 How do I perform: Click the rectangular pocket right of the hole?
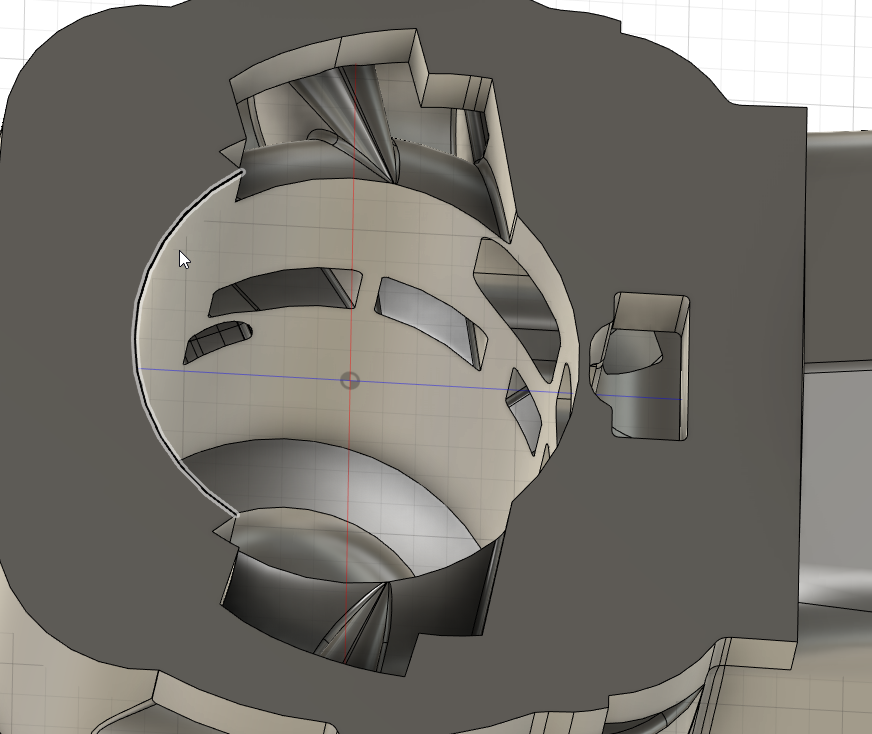tap(650, 365)
